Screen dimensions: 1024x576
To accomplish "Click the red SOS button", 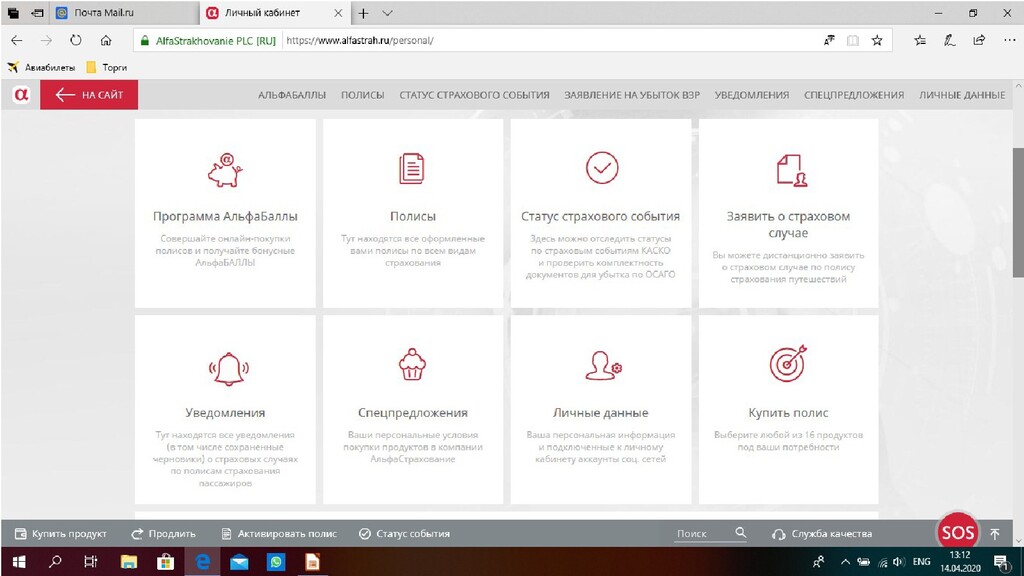I will tap(957, 533).
